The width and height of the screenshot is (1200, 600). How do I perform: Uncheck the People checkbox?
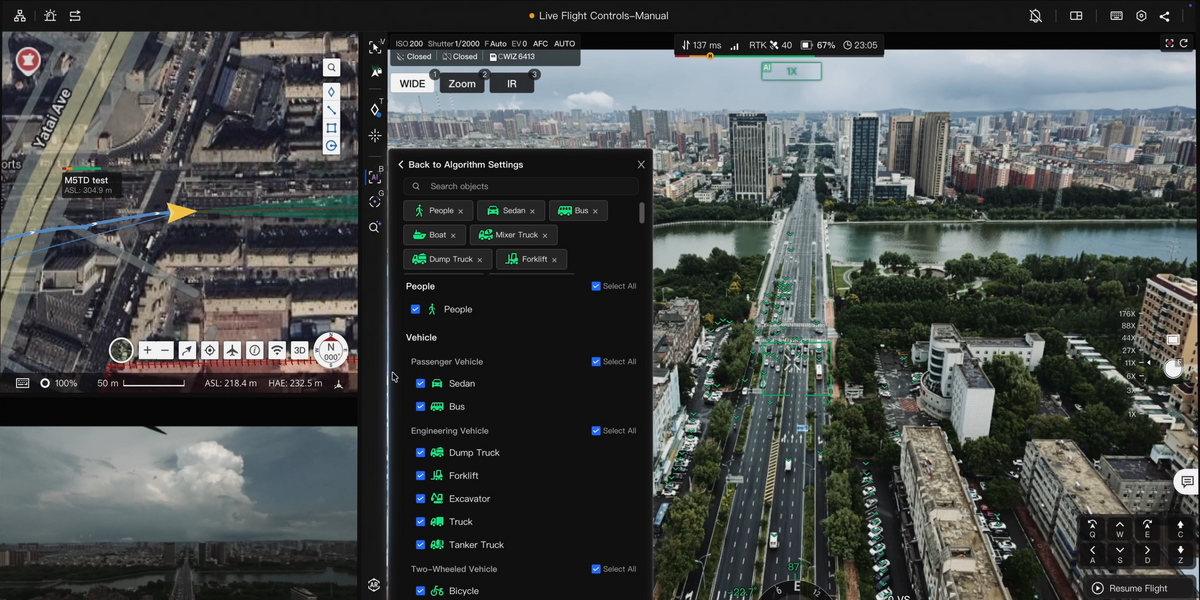tap(415, 309)
